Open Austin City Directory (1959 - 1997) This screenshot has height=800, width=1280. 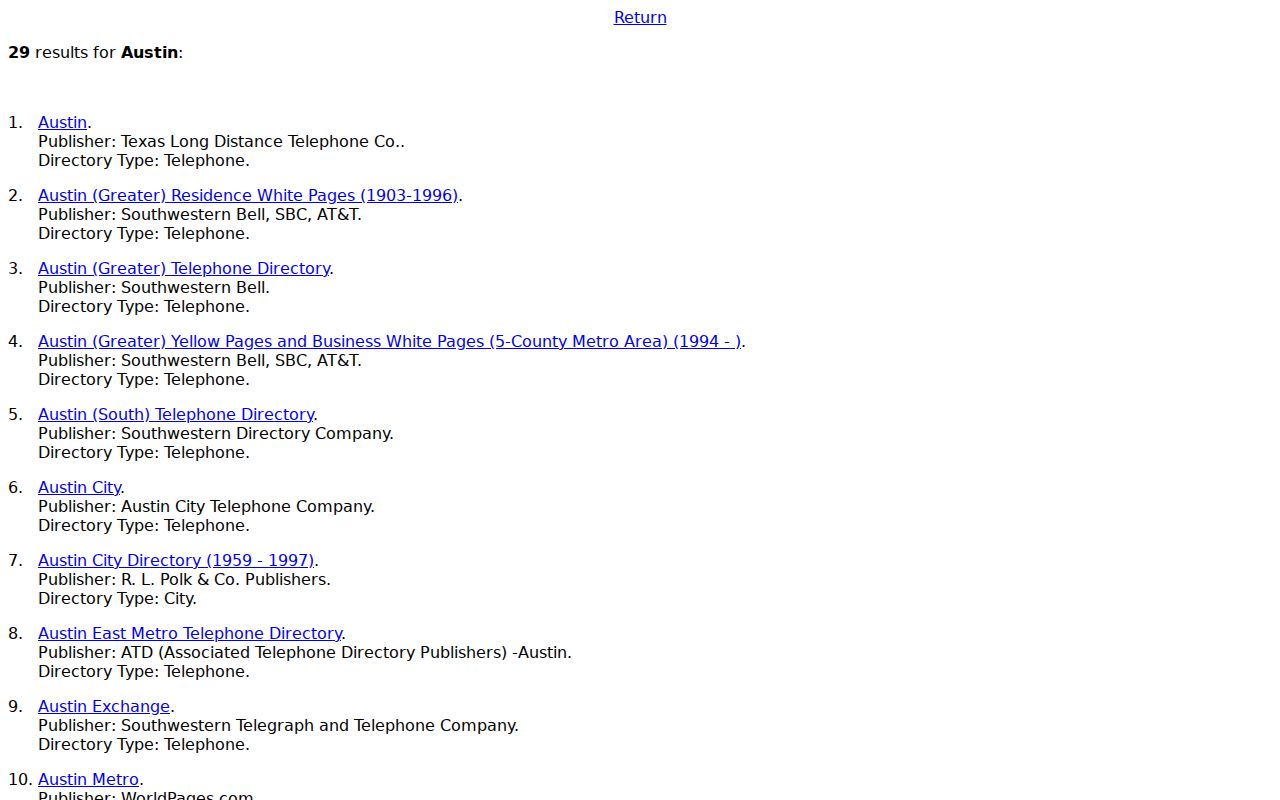176,560
